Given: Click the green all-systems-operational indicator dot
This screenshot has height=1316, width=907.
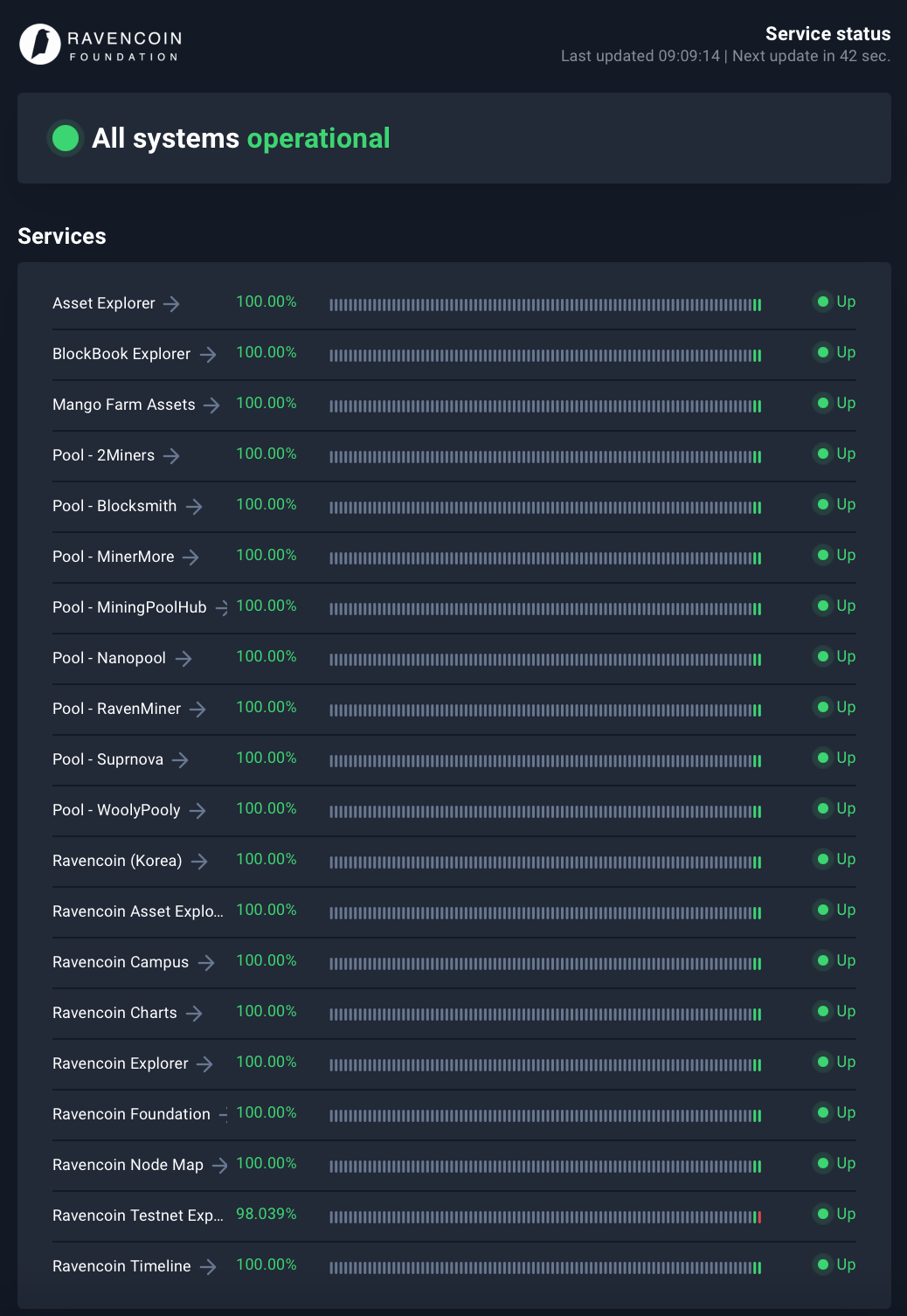Looking at the screenshot, I should 66,138.
